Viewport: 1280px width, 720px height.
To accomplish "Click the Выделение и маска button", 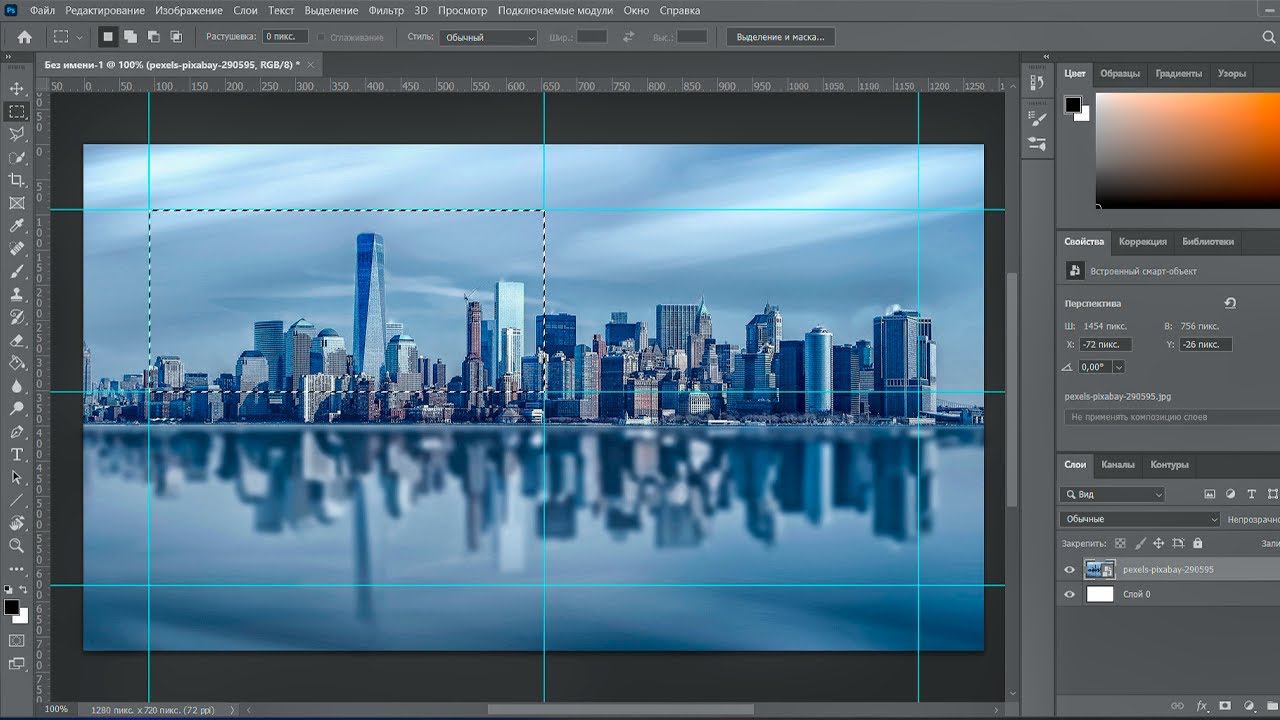I will pyautogui.click(x=780, y=37).
